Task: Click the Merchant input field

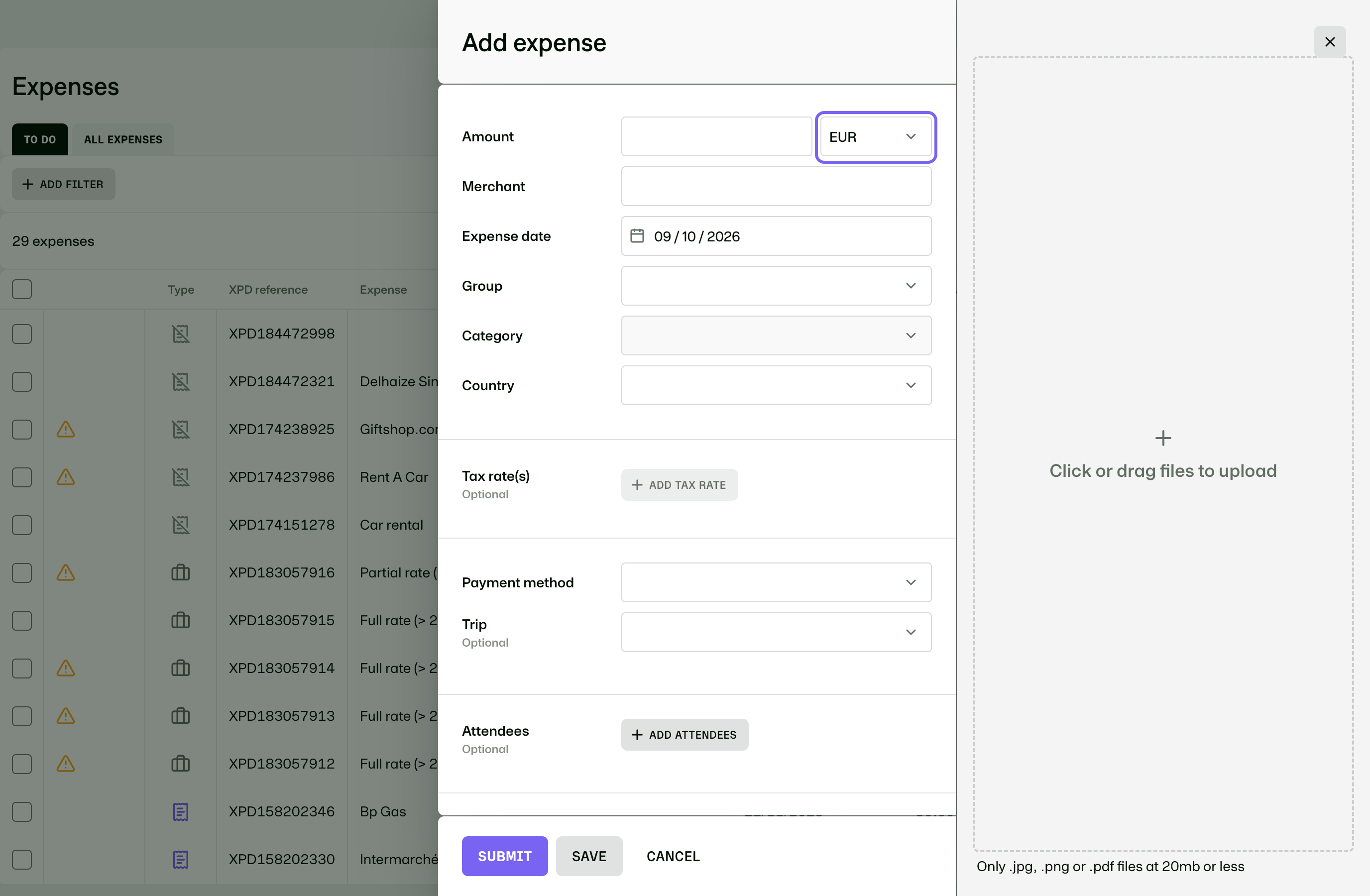Action: tap(776, 186)
